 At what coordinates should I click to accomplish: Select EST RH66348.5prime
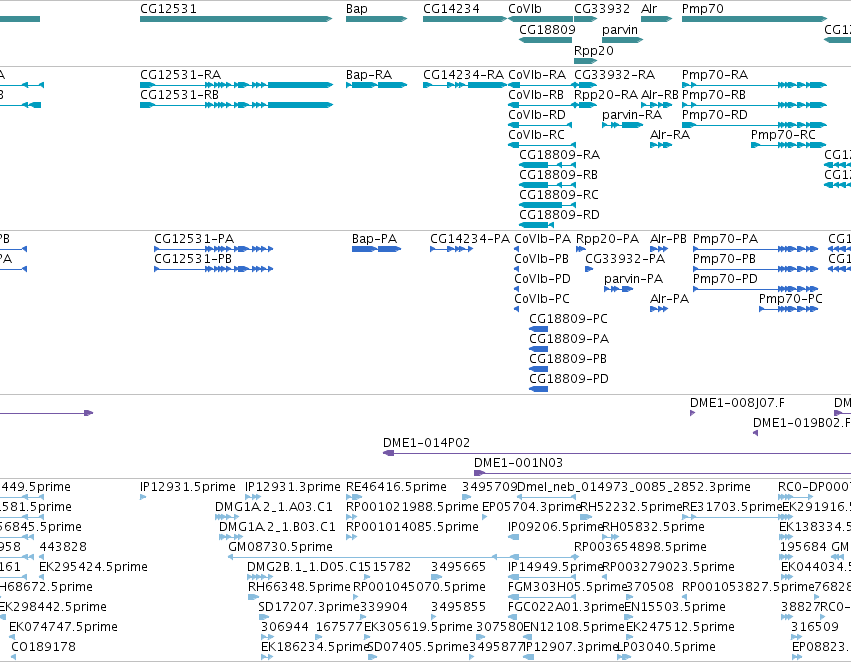299,587
